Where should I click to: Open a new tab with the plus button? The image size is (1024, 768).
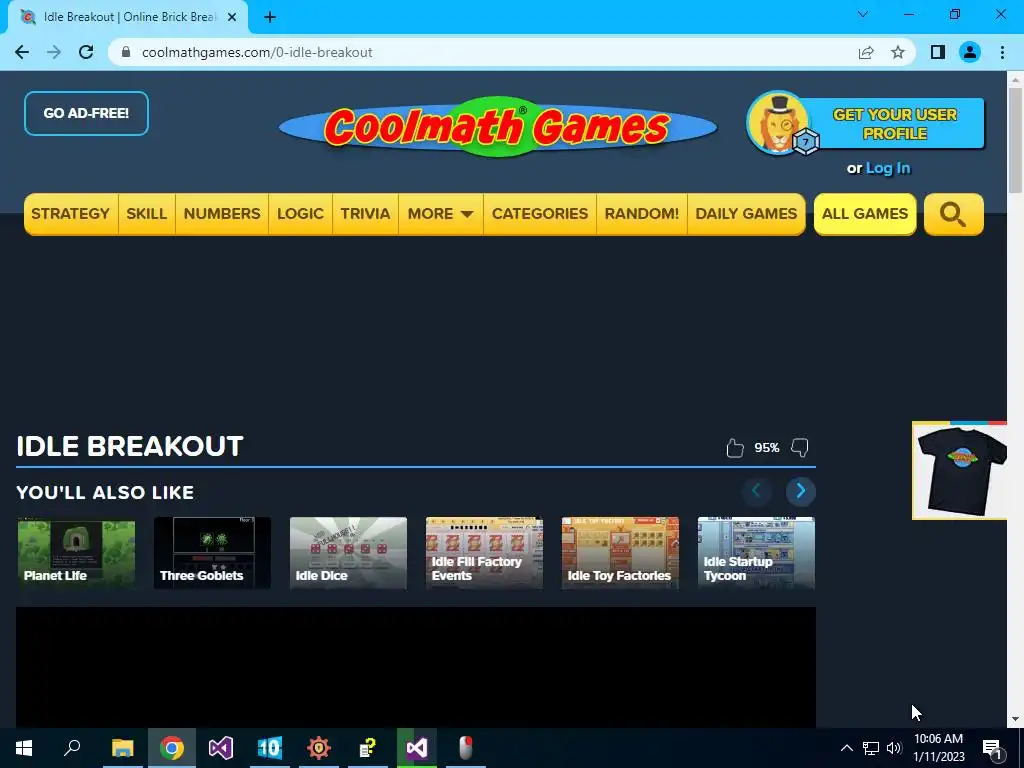(x=270, y=17)
